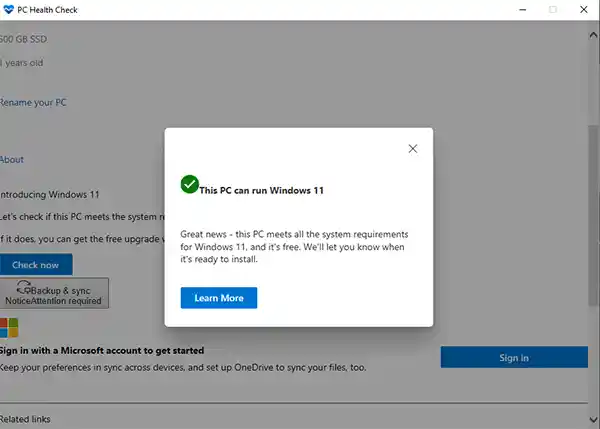Close the PC Health Check window
The image size is (600, 429).
(x=584, y=10)
